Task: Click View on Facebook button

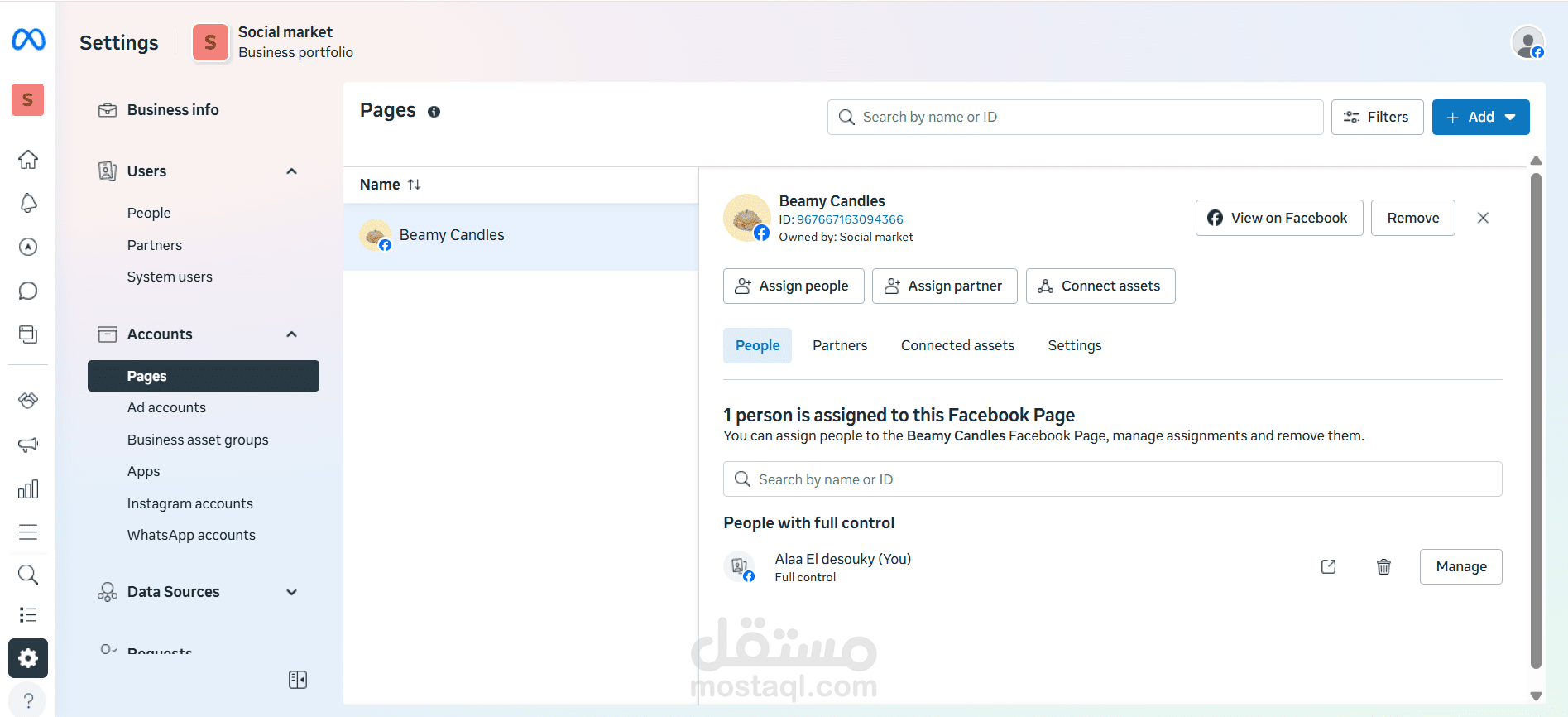Action: click(1279, 218)
